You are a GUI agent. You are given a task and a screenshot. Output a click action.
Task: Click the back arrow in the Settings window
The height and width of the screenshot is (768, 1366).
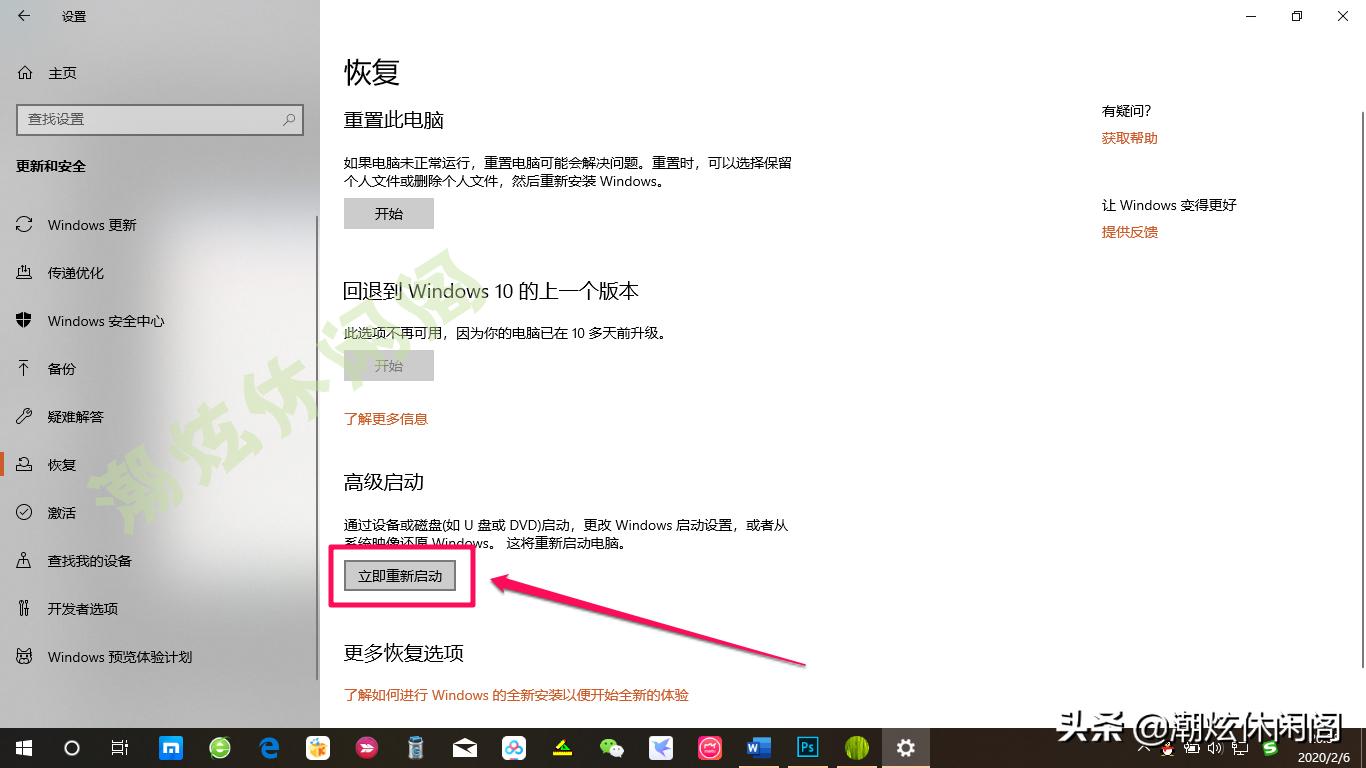(x=24, y=16)
